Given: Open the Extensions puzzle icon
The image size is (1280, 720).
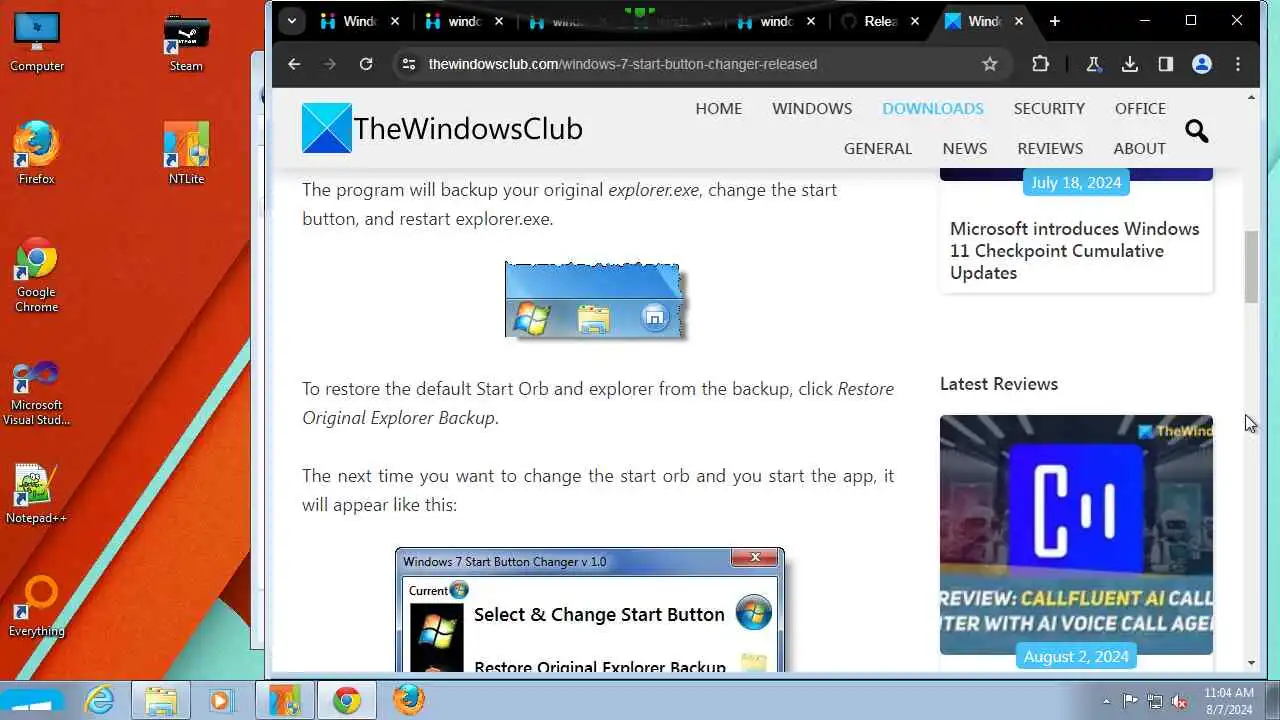Looking at the screenshot, I should click(1040, 64).
